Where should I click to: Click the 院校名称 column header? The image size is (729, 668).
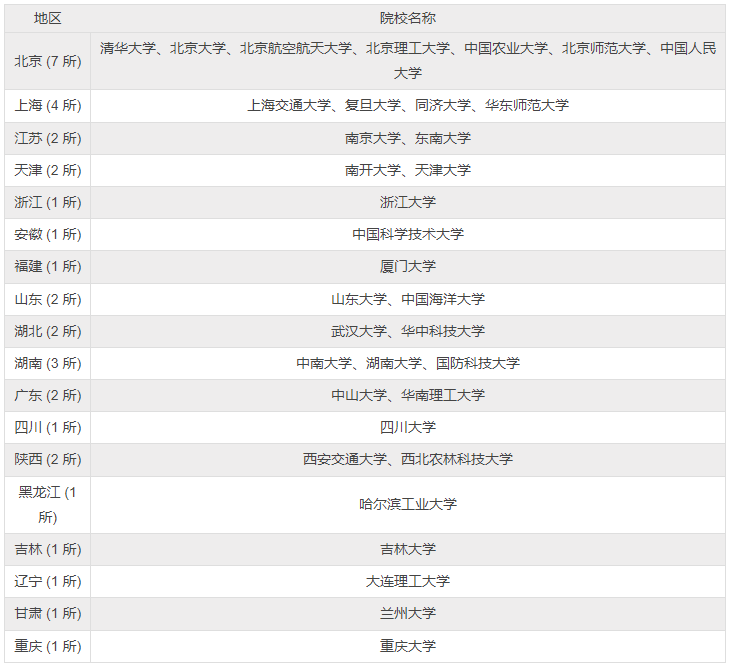pyautogui.click(x=408, y=18)
